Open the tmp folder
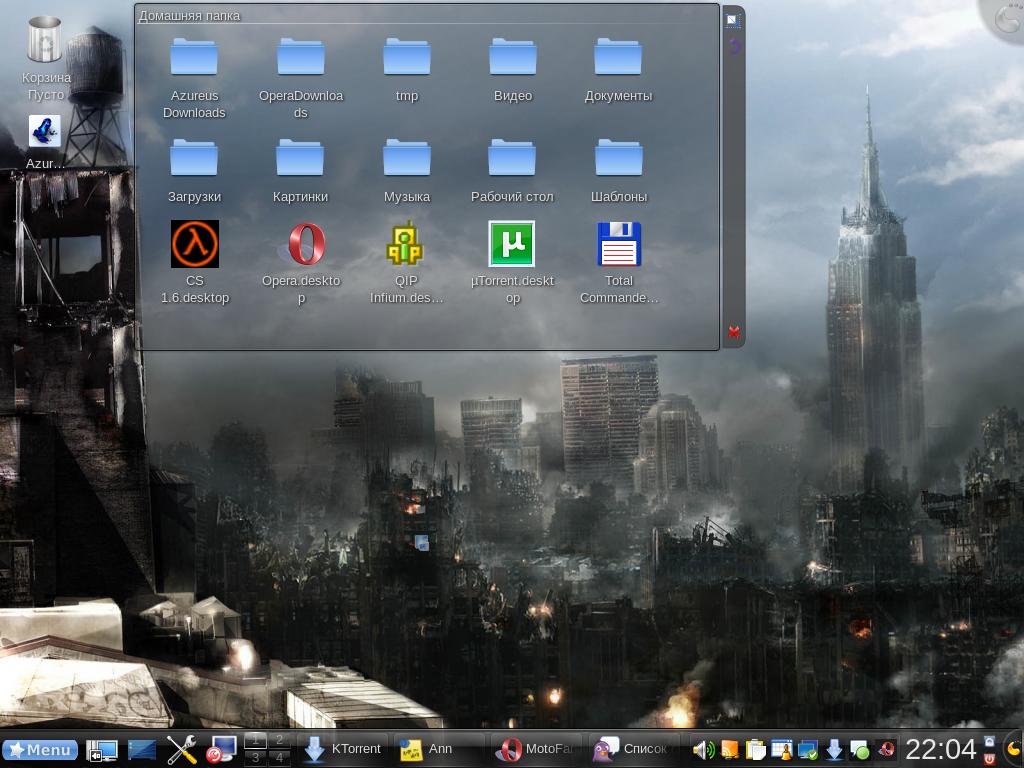 (406, 70)
